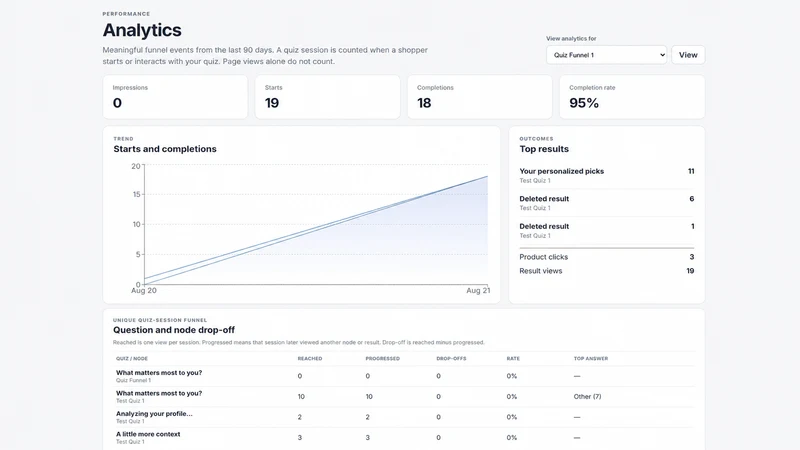
Task: Click the View button
Action: coord(688,55)
